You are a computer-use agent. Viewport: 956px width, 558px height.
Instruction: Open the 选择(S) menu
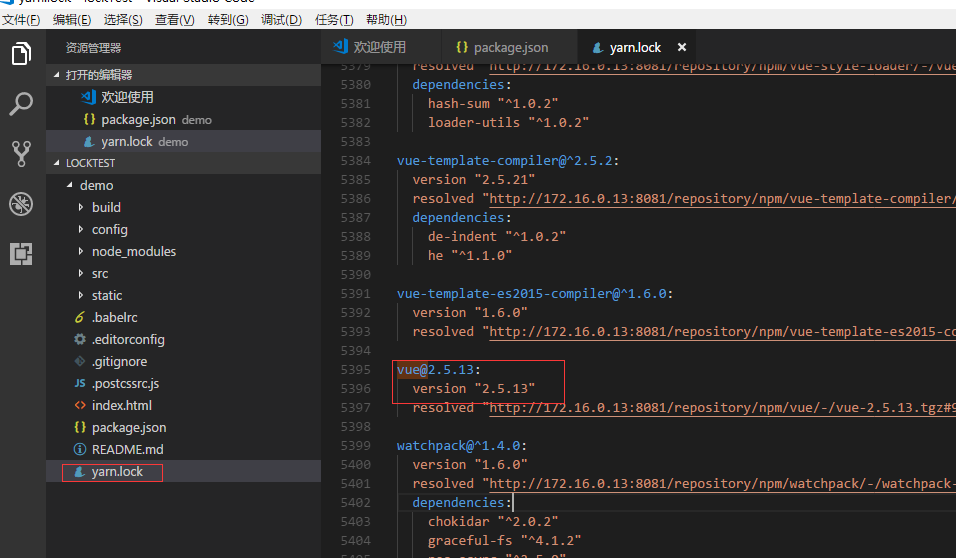[123, 20]
